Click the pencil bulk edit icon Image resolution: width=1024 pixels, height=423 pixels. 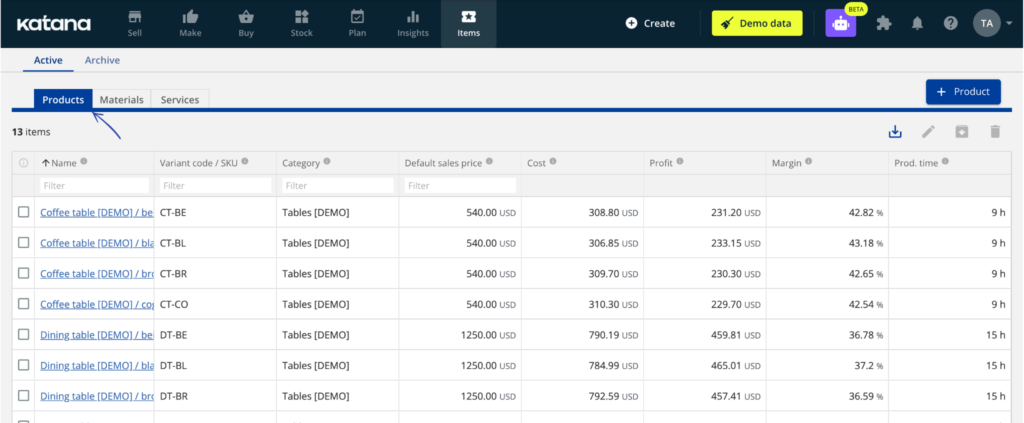point(928,132)
